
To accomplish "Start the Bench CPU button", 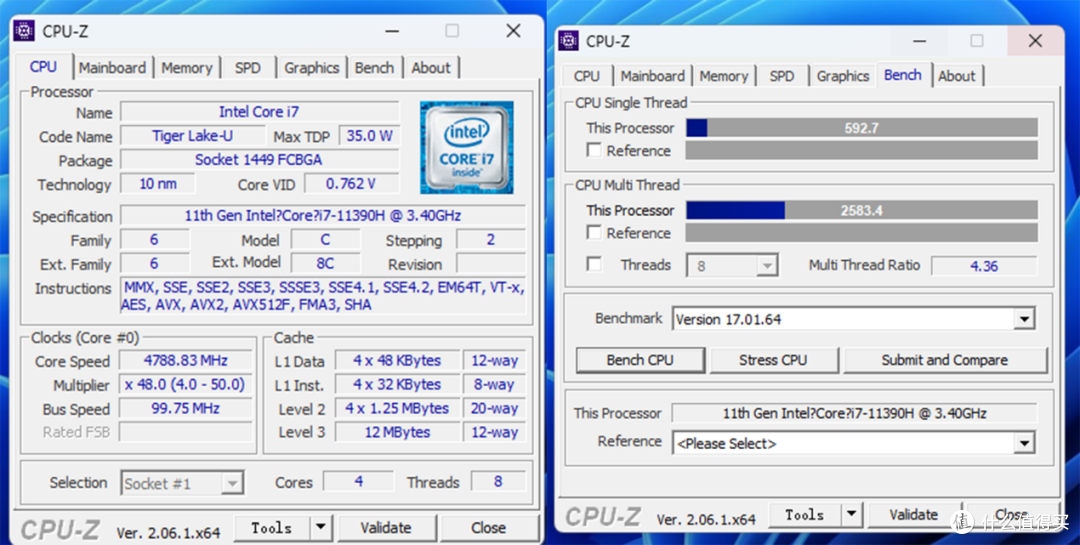I will coord(640,360).
